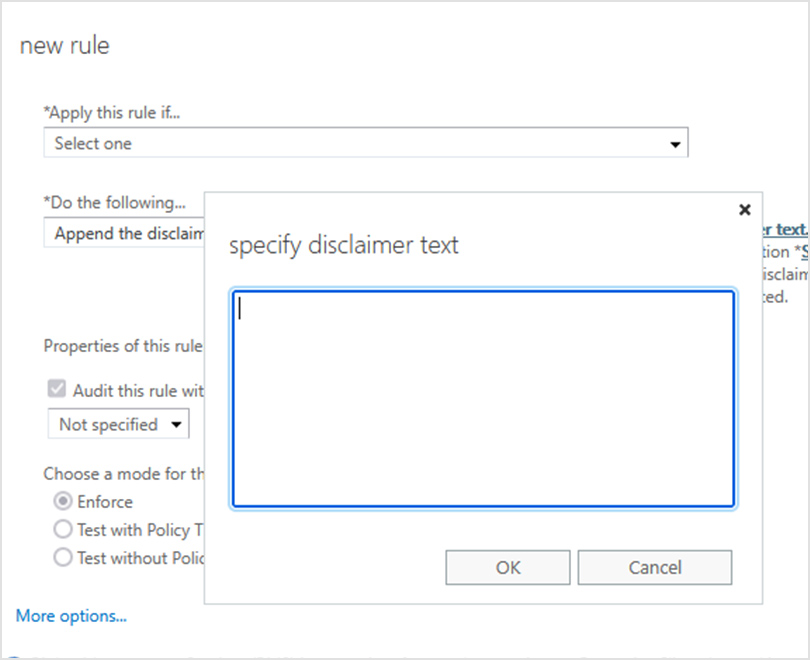Choose the 'Test with Policy Tips' radio button
The height and width of the screenshot is (660, 810).
point(63,529)
